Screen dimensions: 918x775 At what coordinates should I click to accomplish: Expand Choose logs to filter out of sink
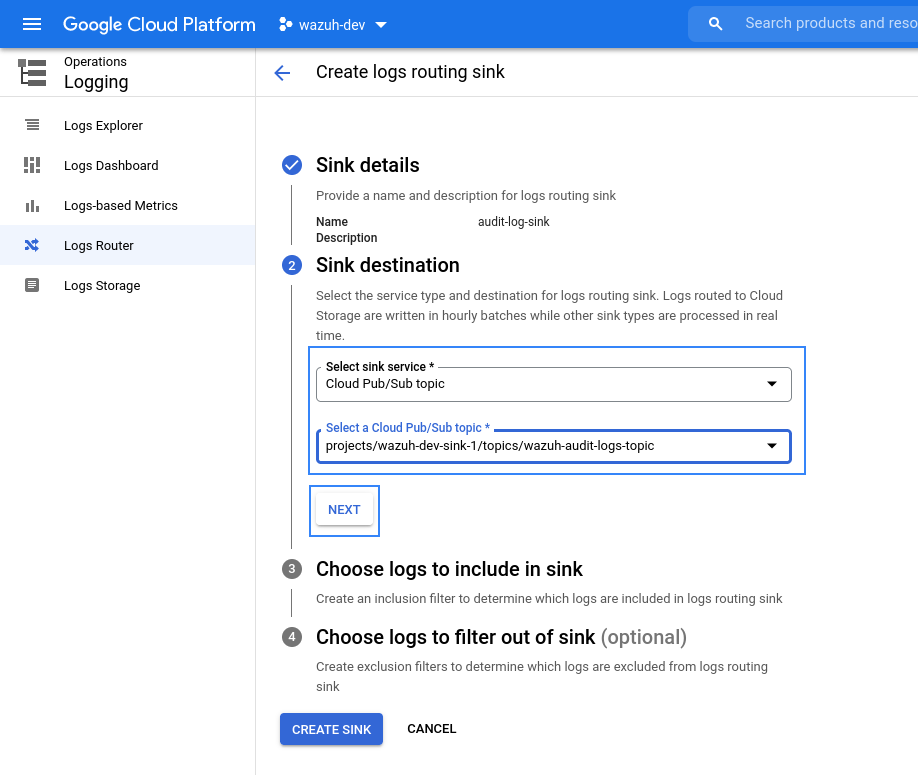pyautogui.click(x=501, y=637)
